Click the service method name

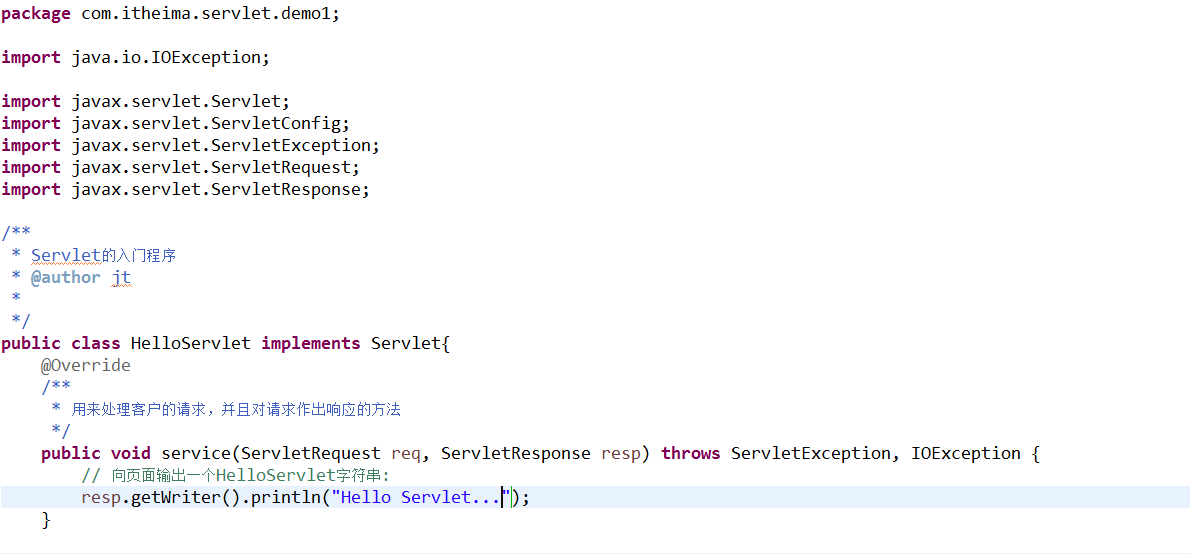click(196, 454)
